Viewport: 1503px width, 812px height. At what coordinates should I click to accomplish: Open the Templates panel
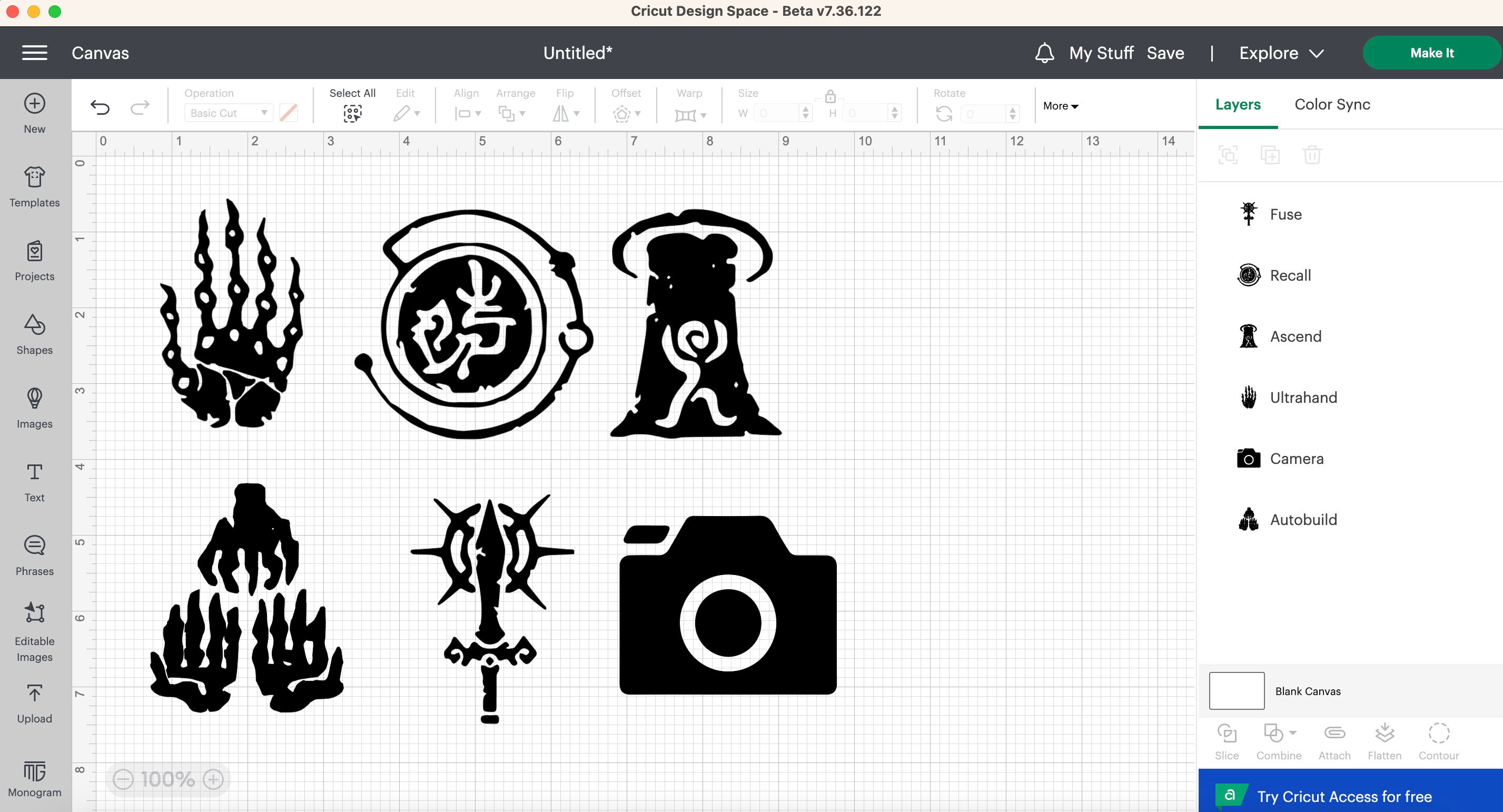[x=34, y=186]
